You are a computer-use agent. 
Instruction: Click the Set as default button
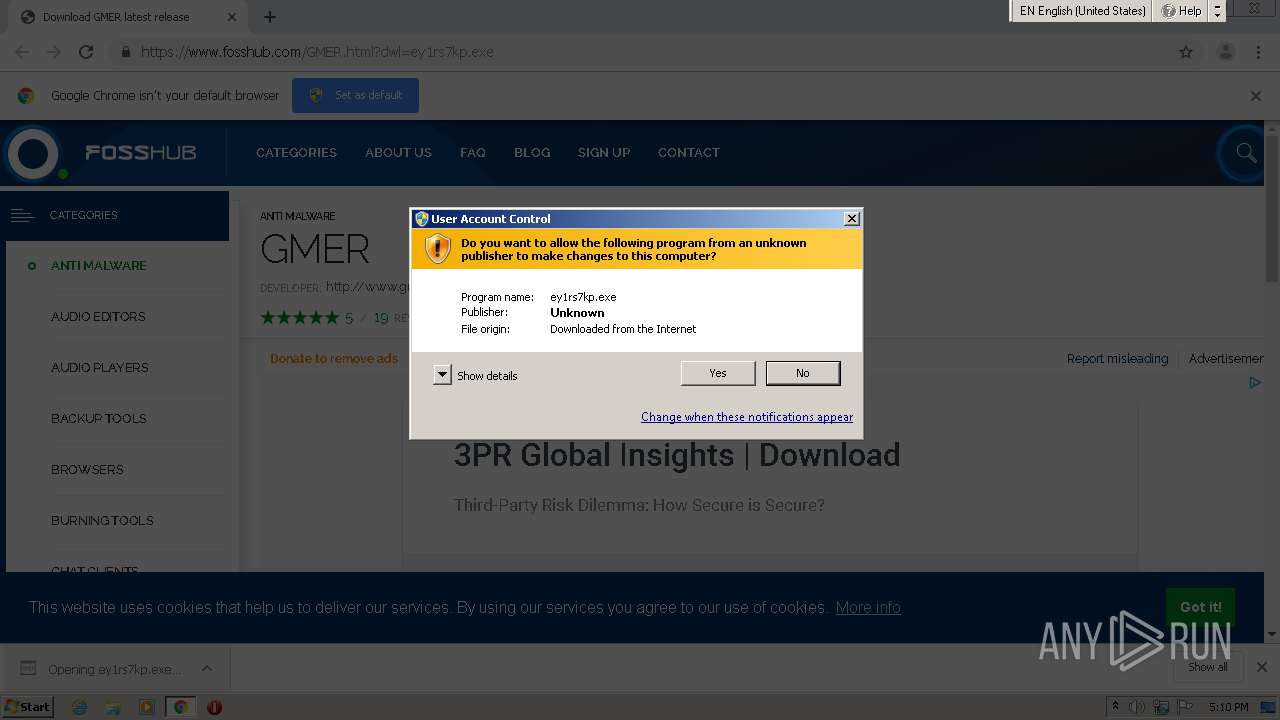coord(355,95)
